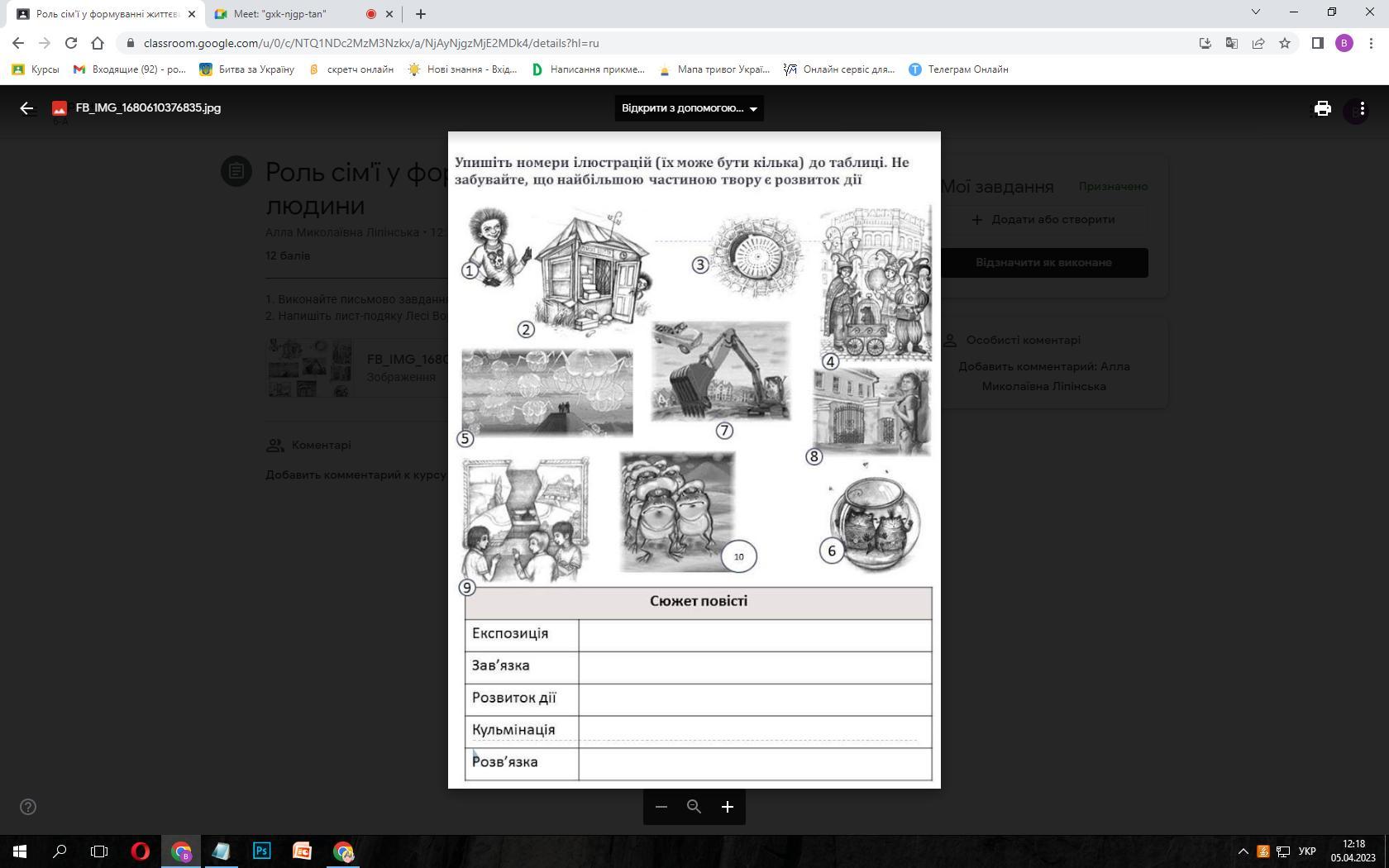Viewport: 1389px width, 868px height.
Task: Go back from the image preview
Action: pos(26,108)
